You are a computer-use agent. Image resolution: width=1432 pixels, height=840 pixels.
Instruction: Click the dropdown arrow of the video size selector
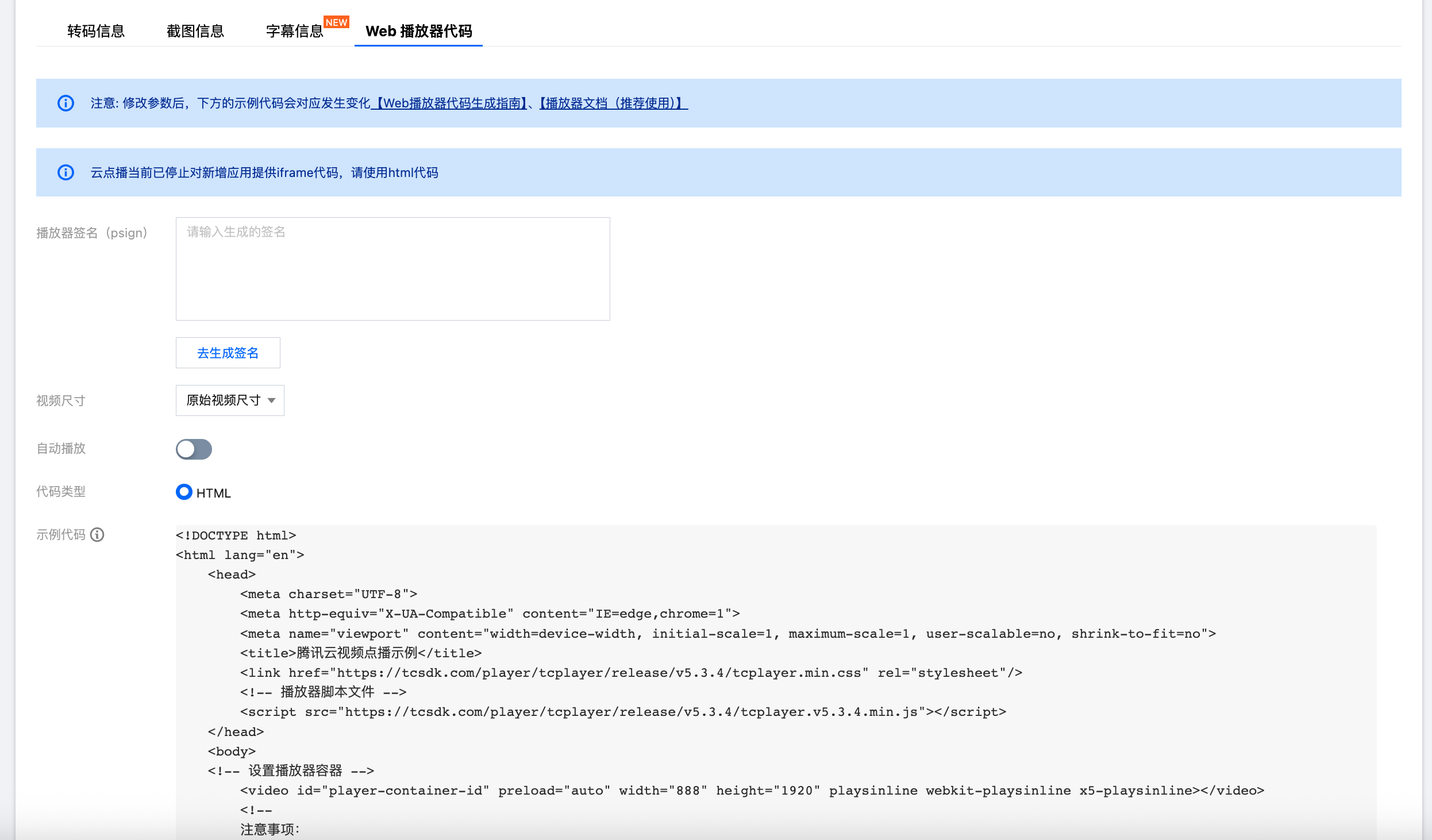272,400
